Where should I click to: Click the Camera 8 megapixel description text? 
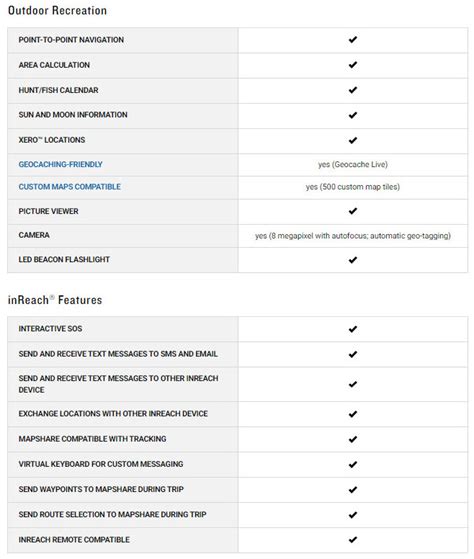[x=353, y=236]
